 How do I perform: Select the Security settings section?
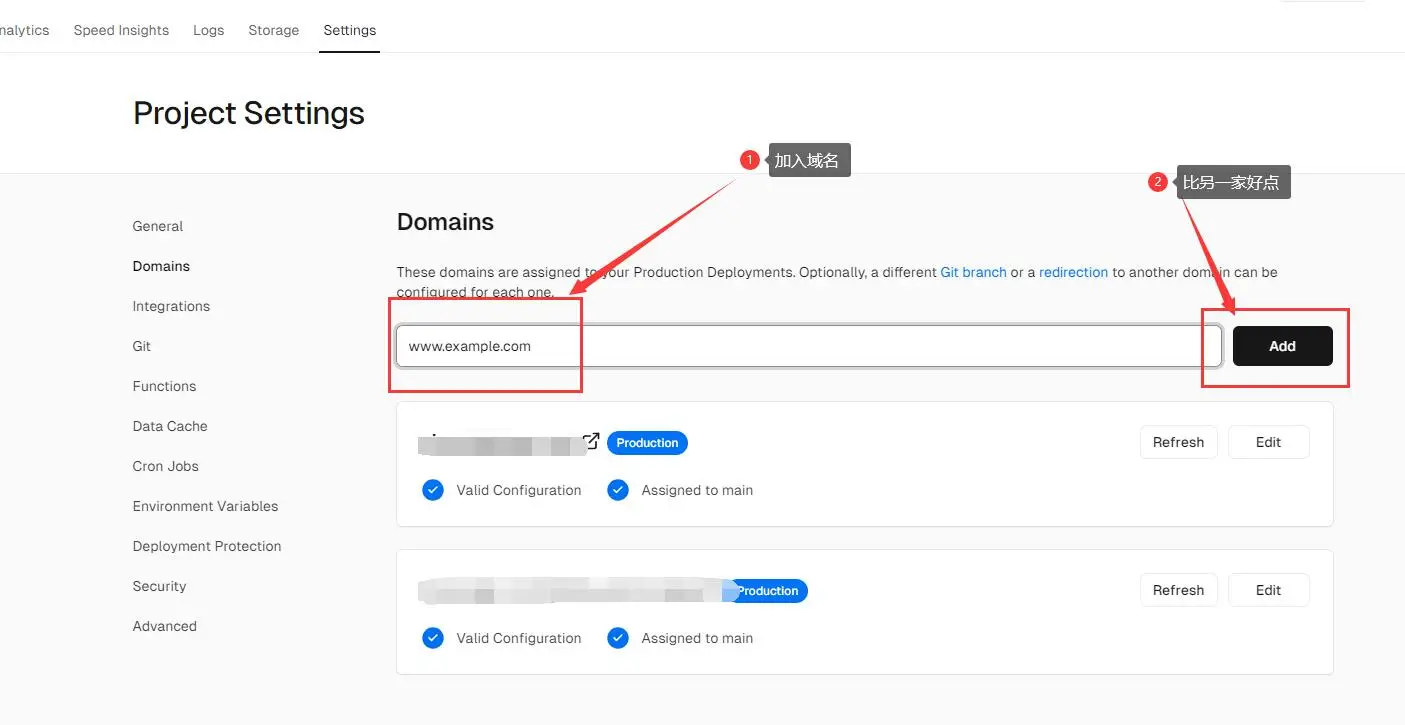click(x=159, y=586)
